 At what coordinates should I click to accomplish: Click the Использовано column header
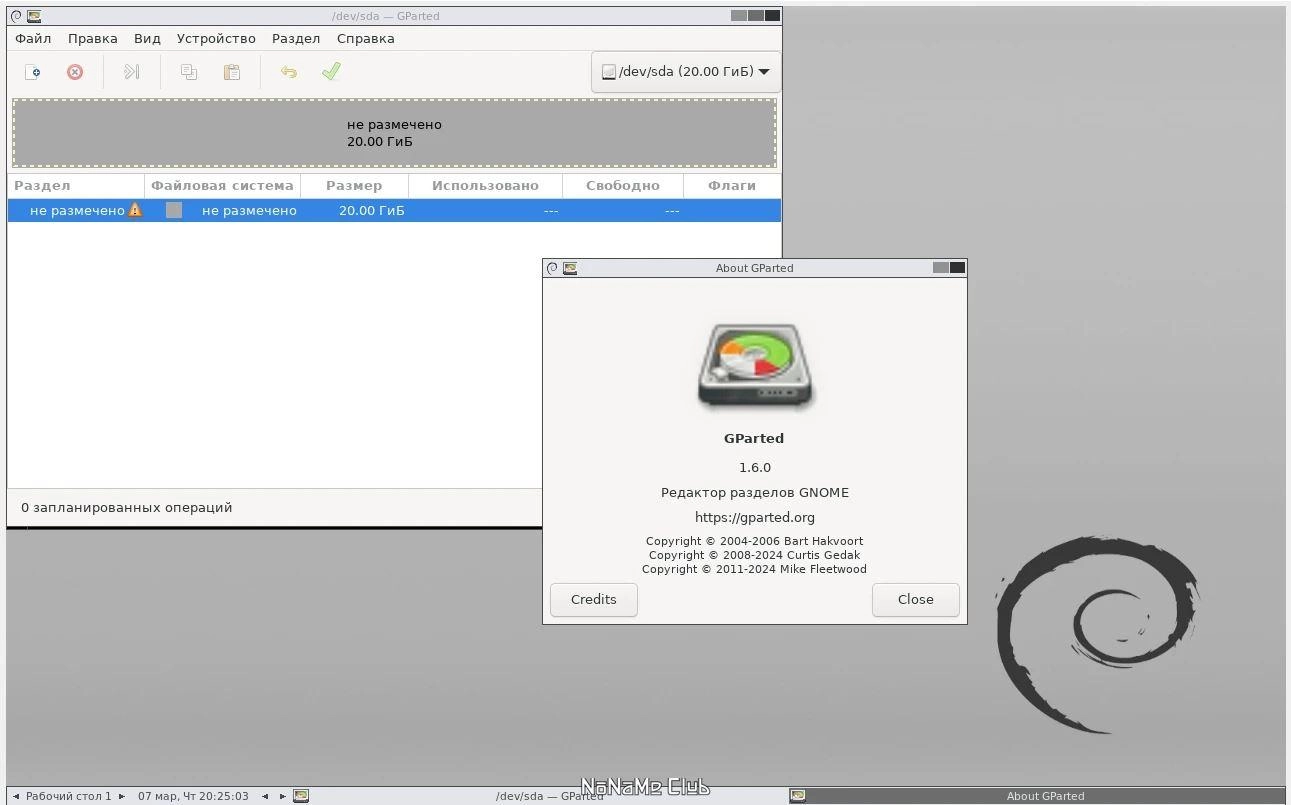[485, 186]
